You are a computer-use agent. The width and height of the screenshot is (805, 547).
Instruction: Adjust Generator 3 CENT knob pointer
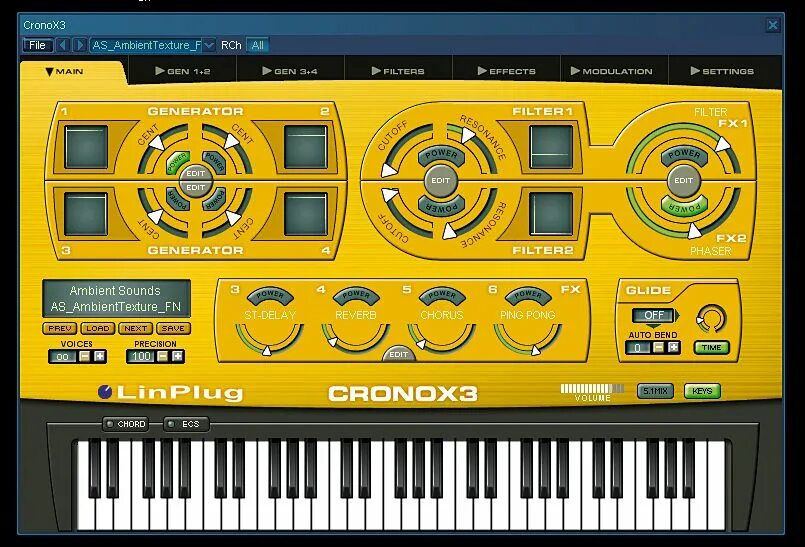tap(155, 216)
